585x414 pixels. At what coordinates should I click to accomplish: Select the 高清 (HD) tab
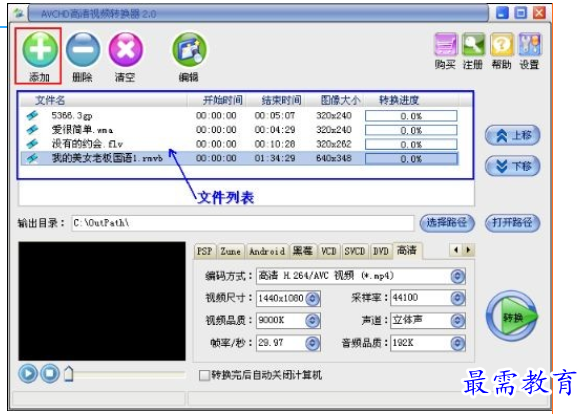coord(407,250)
